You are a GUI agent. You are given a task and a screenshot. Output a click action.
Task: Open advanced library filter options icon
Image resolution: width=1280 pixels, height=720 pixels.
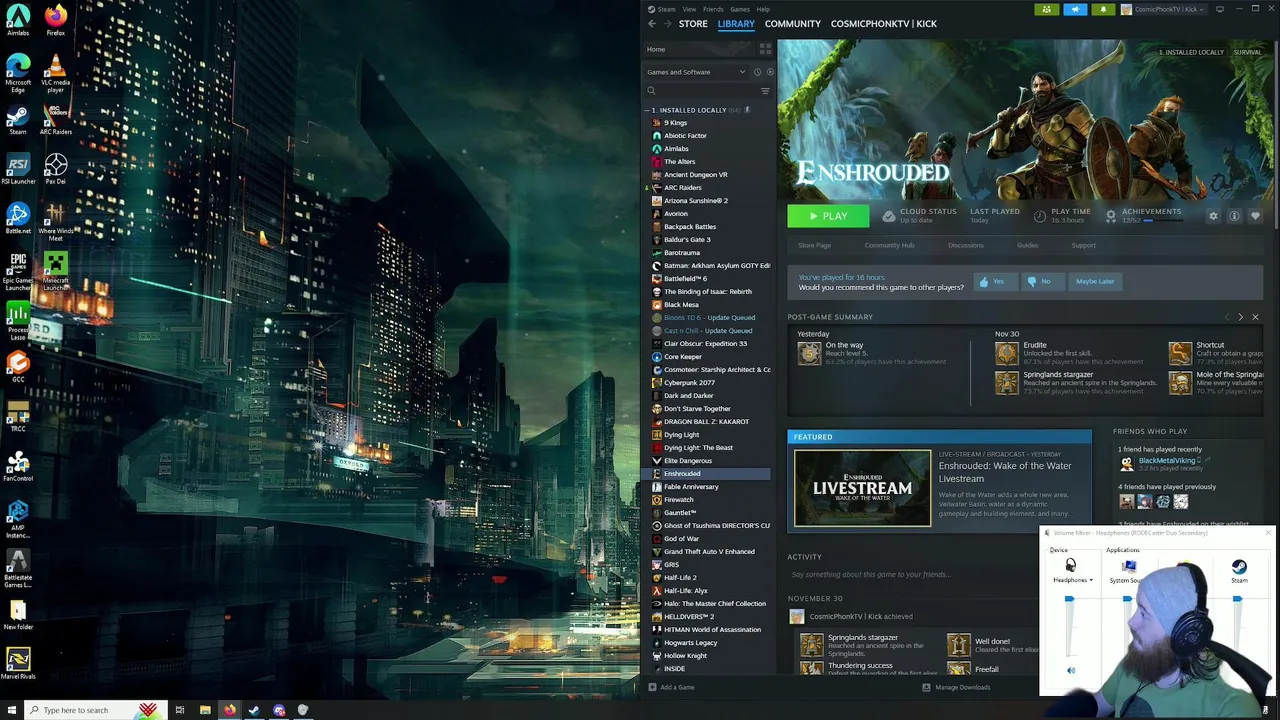point(765,91)
